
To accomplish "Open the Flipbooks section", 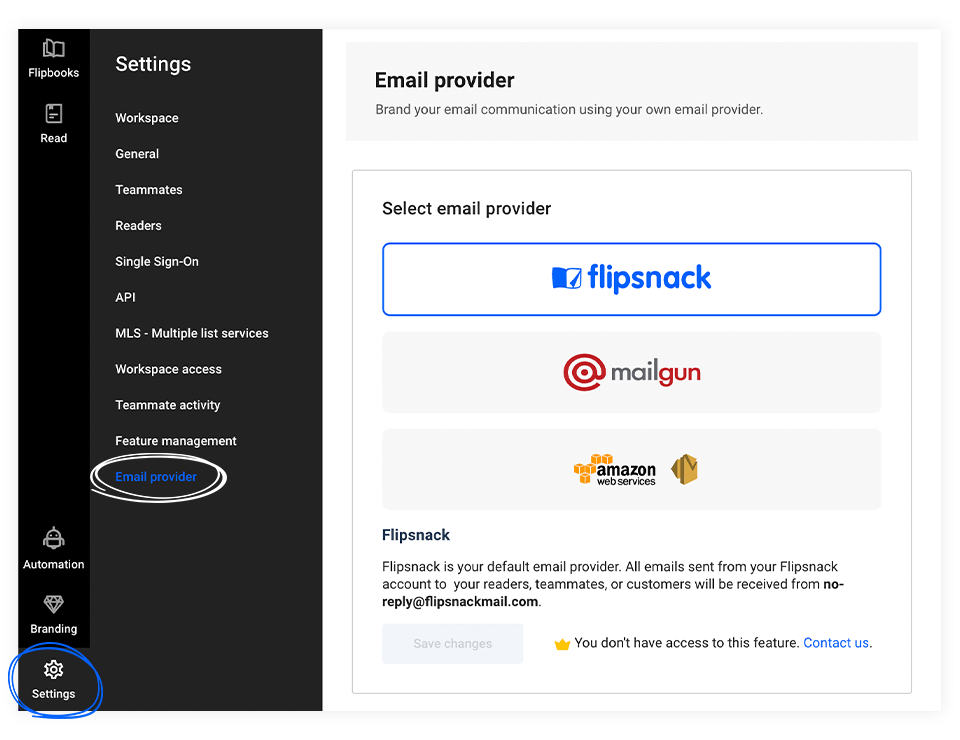I will point(53,57).
